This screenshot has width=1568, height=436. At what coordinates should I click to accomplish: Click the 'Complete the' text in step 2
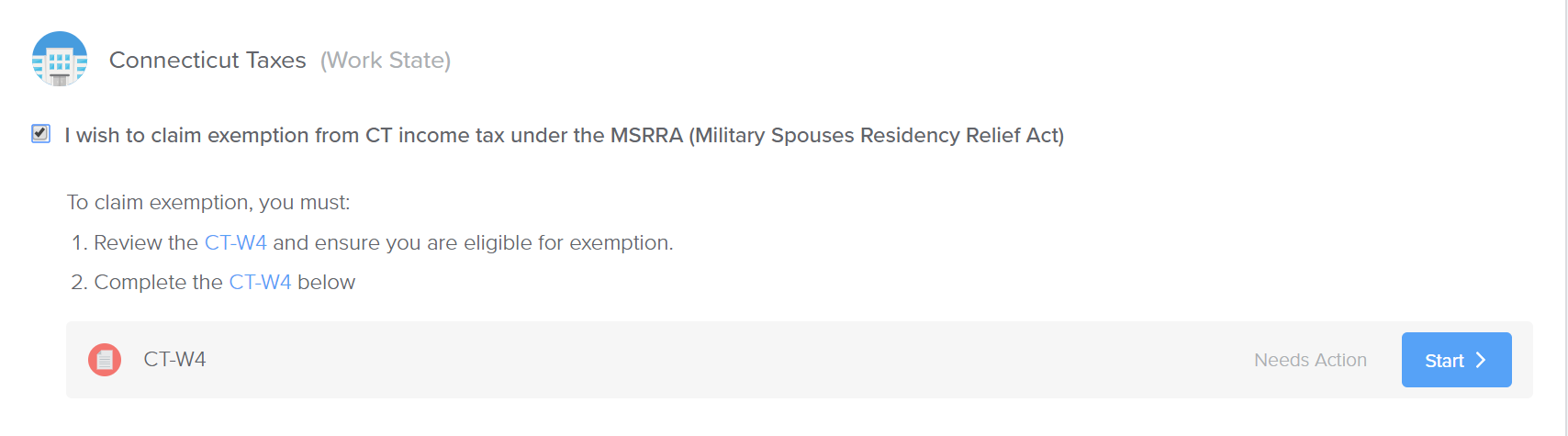(x=158, y=282)
